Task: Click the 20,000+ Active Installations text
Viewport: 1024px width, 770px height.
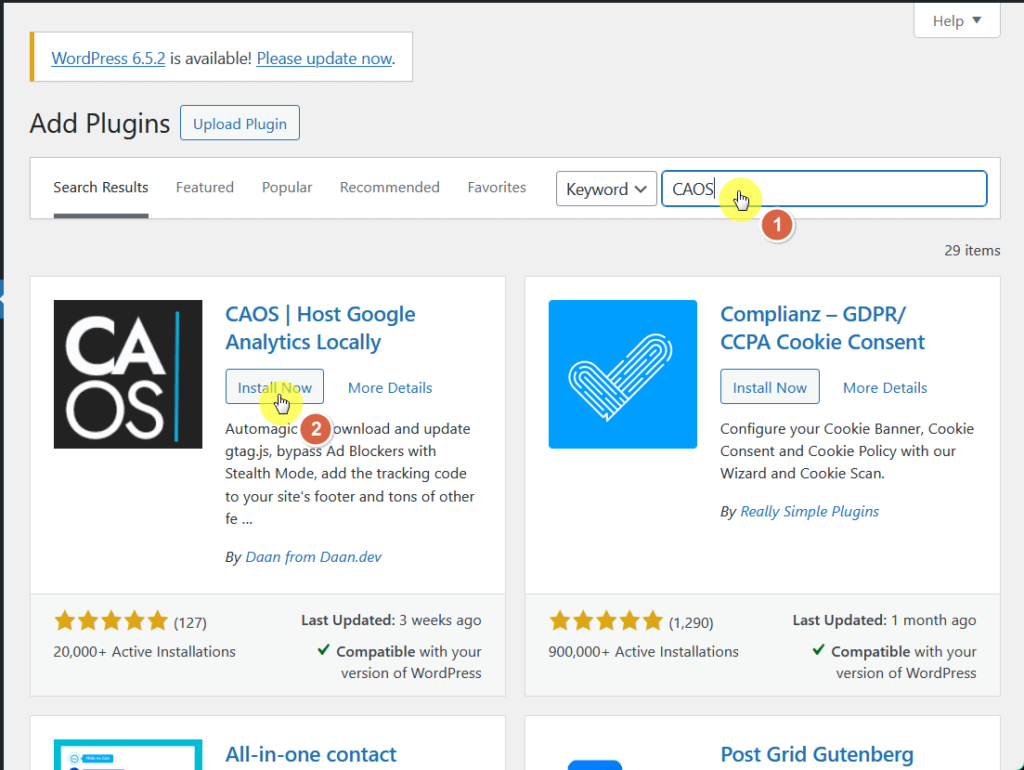Action: pyautogui.click(x=144, y=652)
